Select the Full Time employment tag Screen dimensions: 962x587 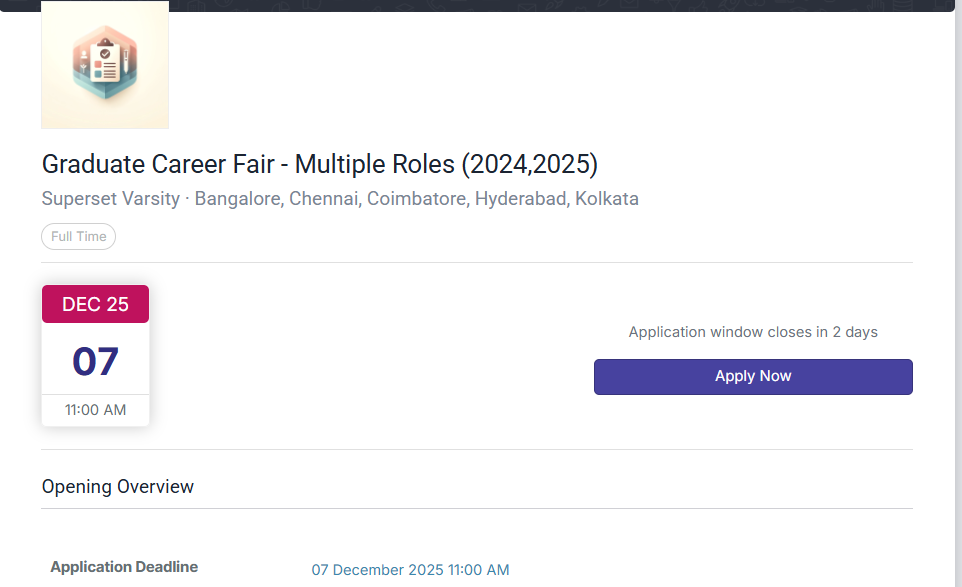[x=78, y=236]
